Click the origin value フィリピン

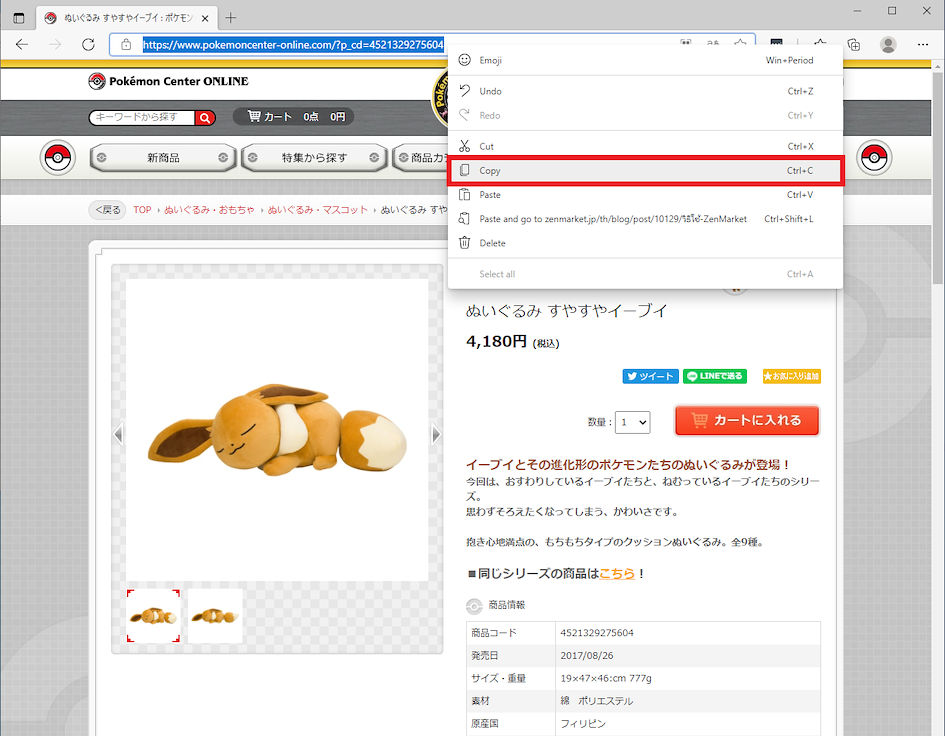[x=583, y=723]
